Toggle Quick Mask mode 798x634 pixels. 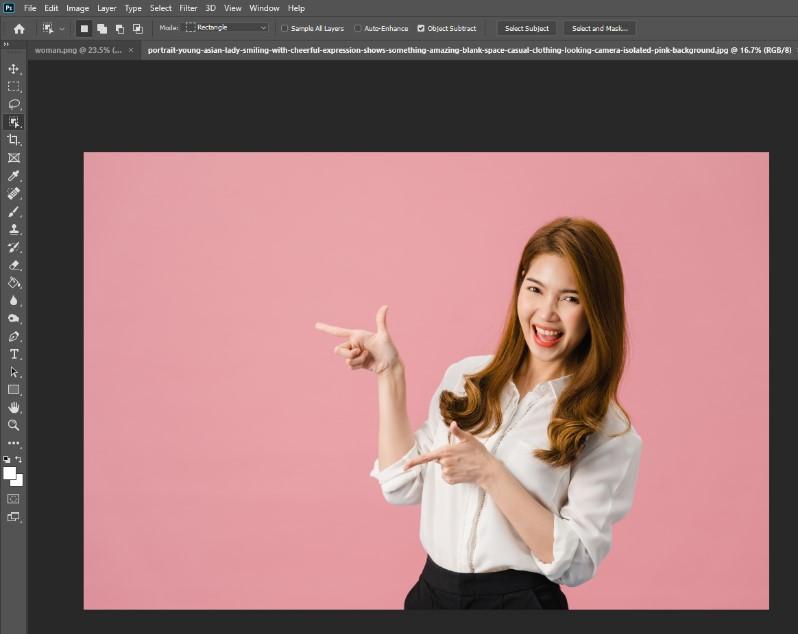[x=14, y=499]
